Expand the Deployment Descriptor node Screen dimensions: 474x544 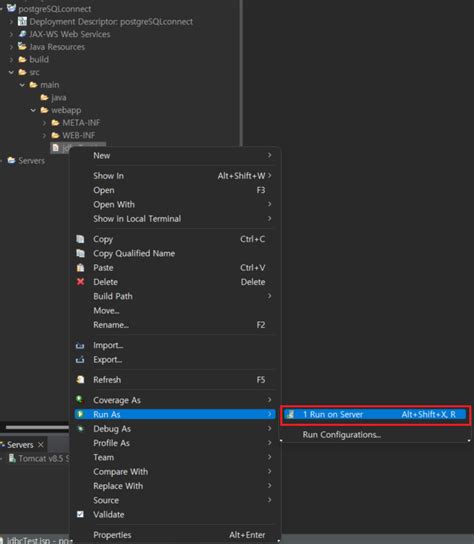pos(11,22)
